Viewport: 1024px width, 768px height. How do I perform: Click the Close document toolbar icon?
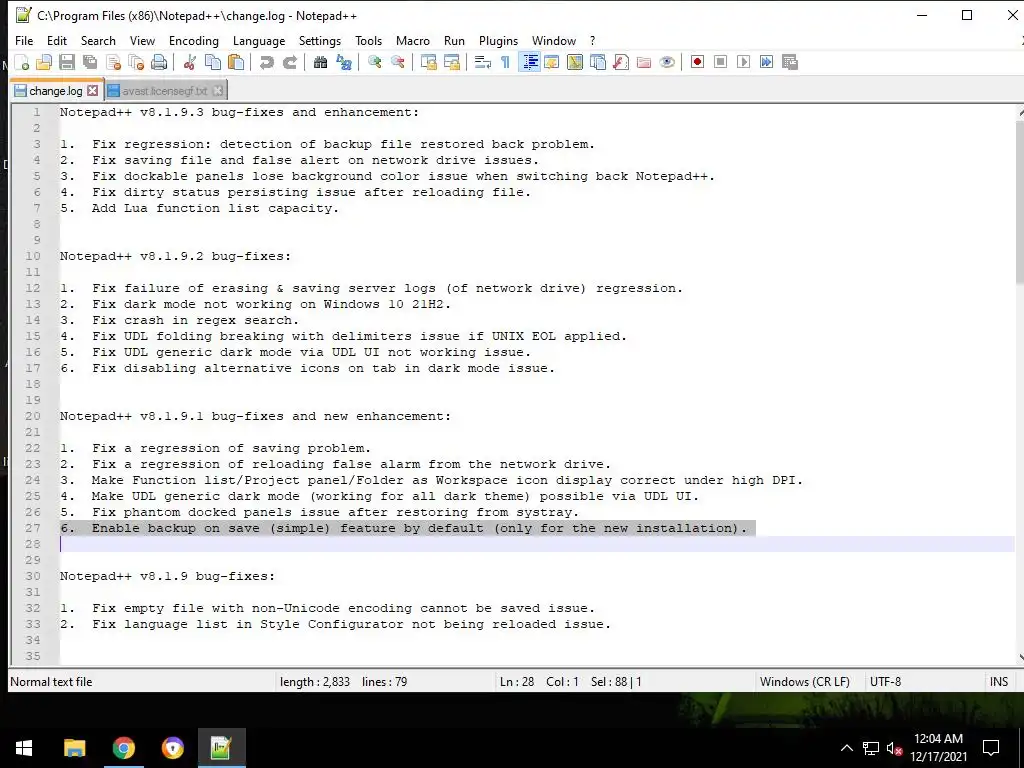point(113,62)
